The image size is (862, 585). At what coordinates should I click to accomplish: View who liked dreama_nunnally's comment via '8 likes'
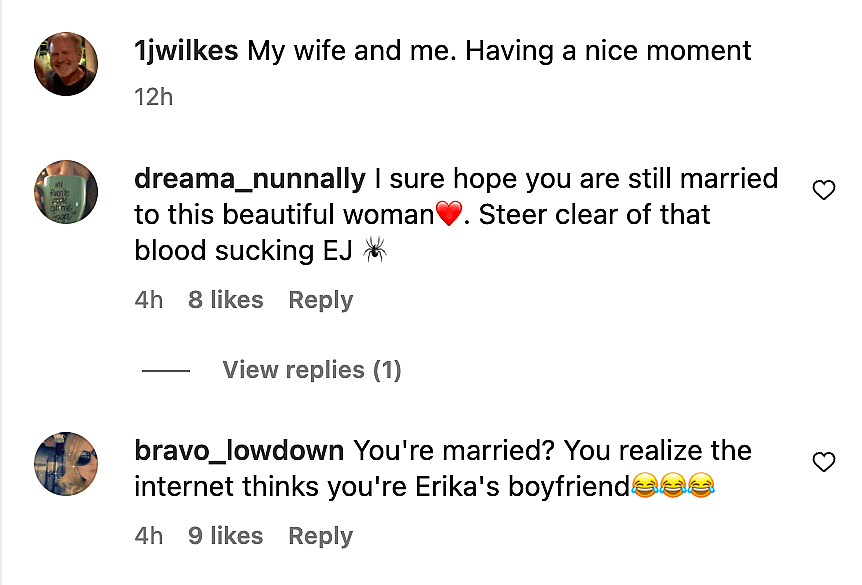point(225,299)
